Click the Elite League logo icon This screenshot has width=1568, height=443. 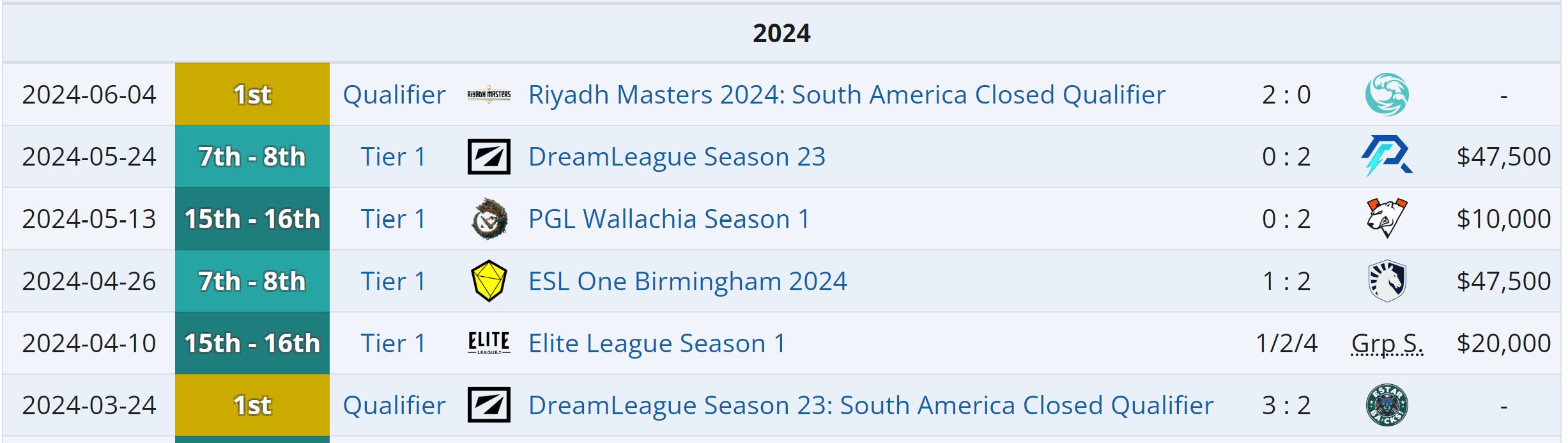point(489,343)
